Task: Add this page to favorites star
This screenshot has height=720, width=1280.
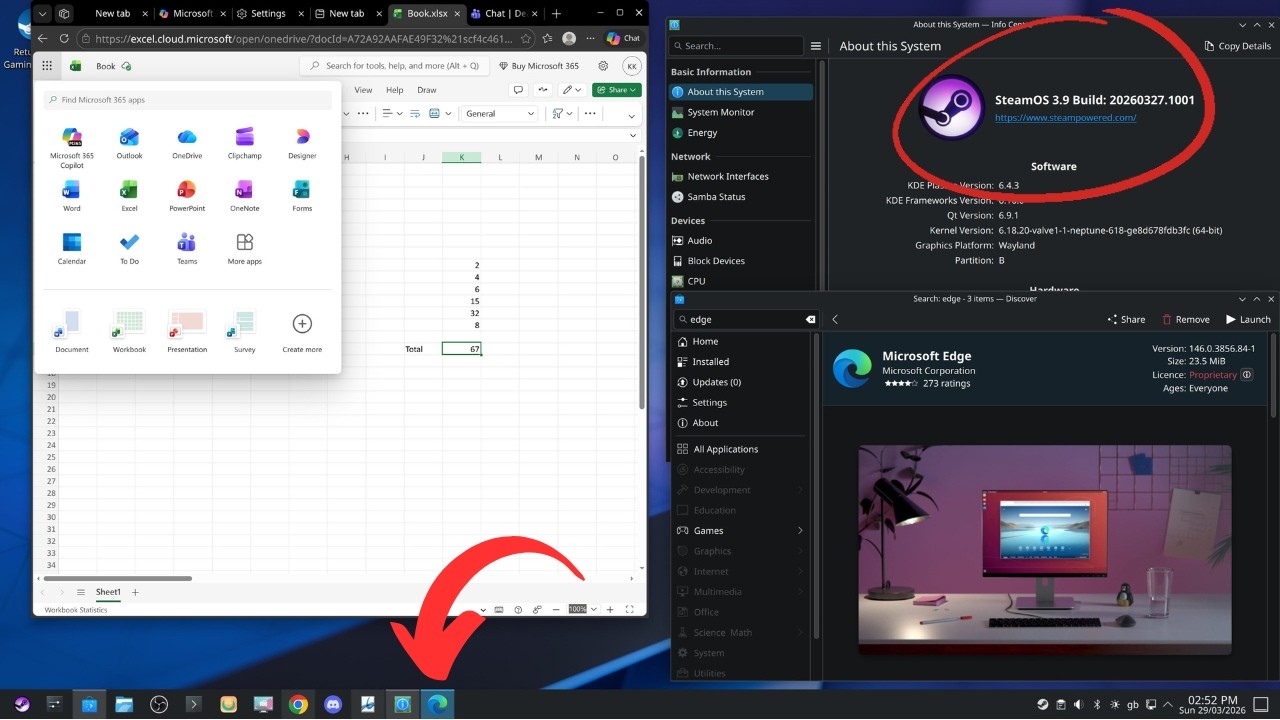Action: 526,39
